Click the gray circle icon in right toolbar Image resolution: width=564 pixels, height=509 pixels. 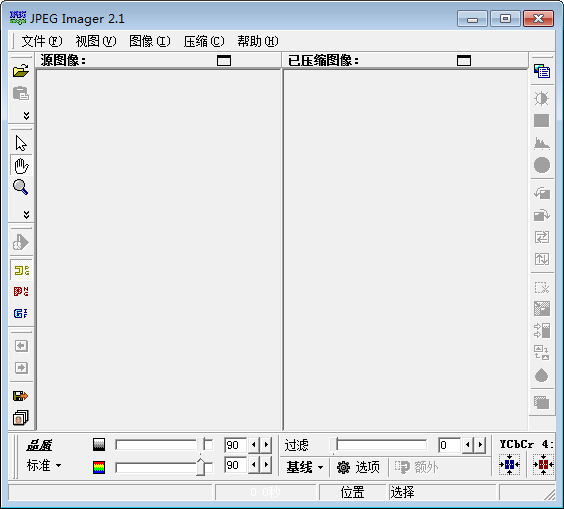click(x=542, y=165)
